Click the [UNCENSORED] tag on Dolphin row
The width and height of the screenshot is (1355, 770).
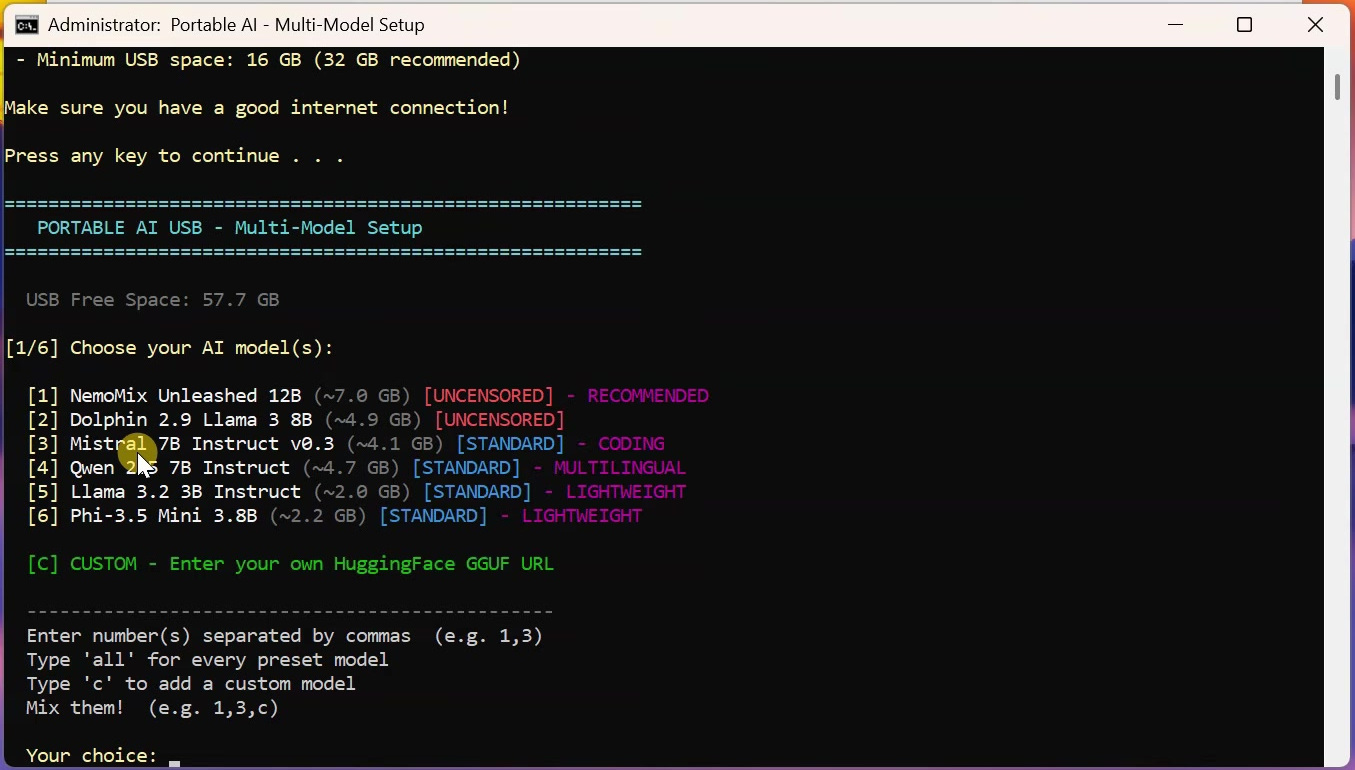[500, 420]
